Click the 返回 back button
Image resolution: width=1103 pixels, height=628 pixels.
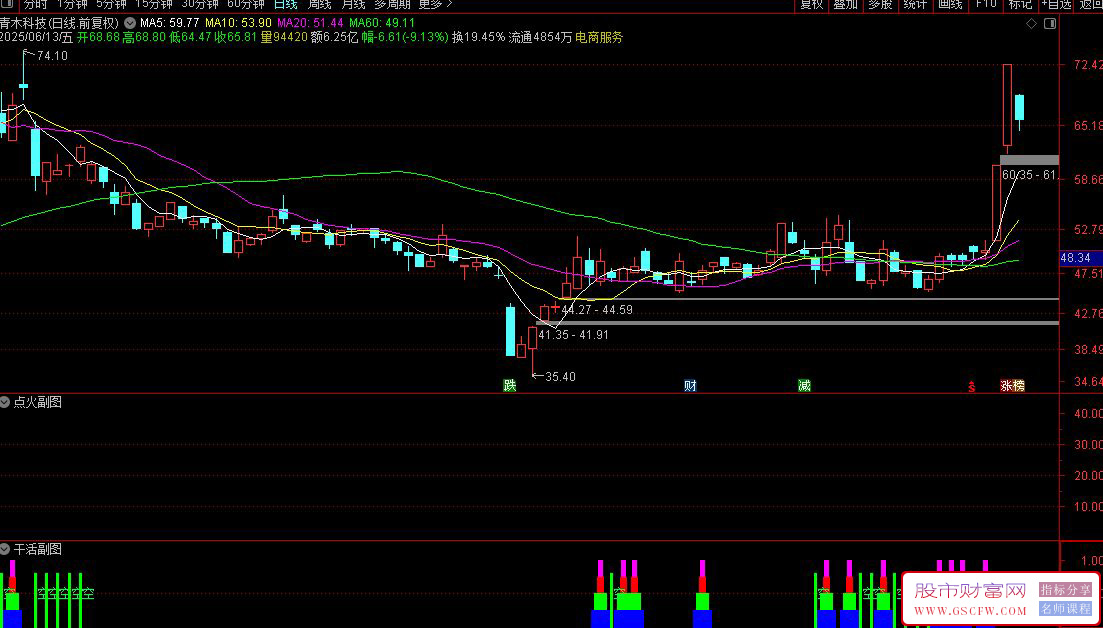1089,4
